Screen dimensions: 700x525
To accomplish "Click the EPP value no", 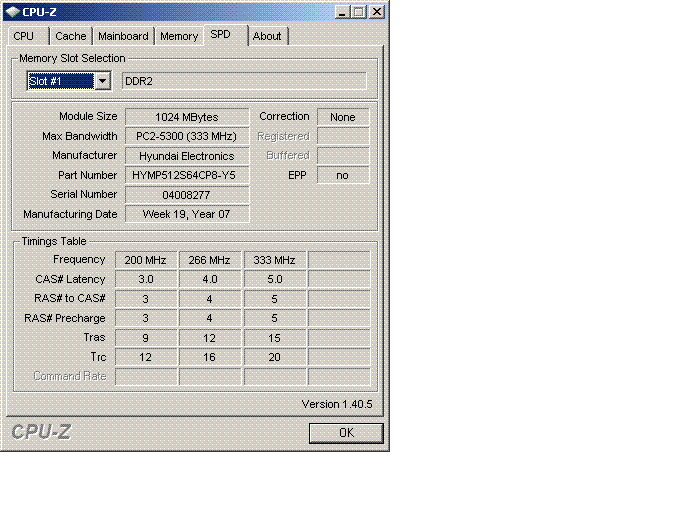I will tap(343, 175).
